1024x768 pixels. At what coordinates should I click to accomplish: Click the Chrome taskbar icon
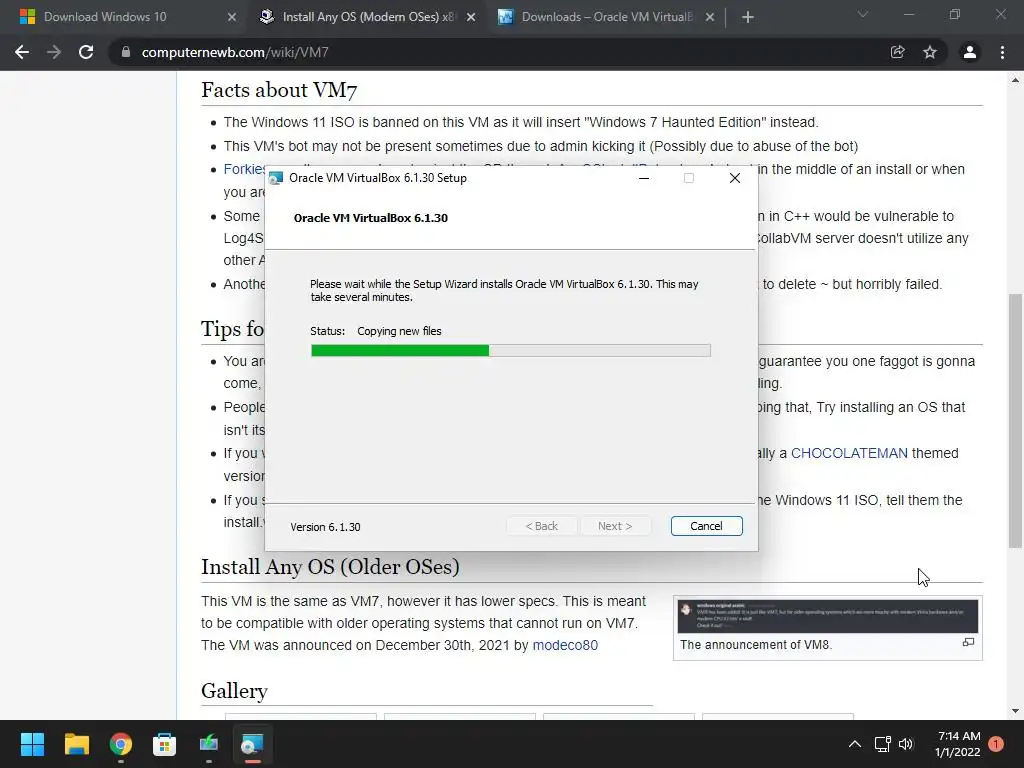click(121, 744)
